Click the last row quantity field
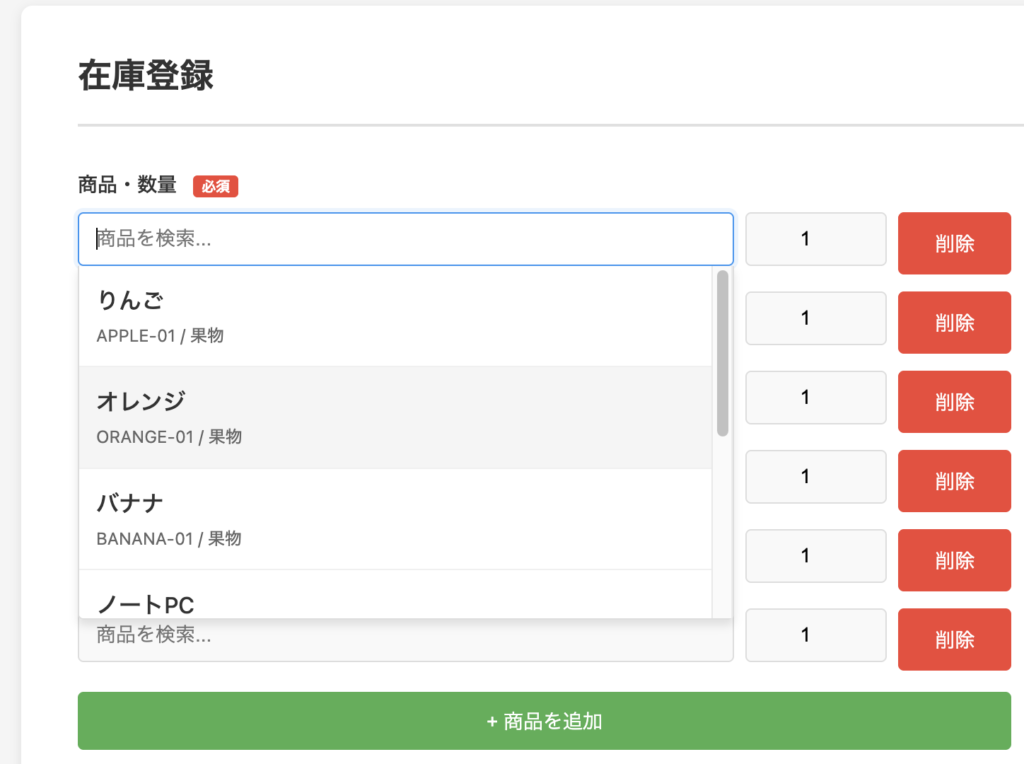Screen dimensions: 1024x764 815,635
